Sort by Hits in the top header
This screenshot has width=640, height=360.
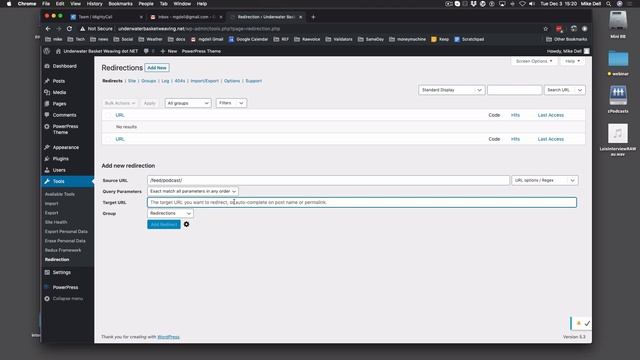tap(515, 115)
